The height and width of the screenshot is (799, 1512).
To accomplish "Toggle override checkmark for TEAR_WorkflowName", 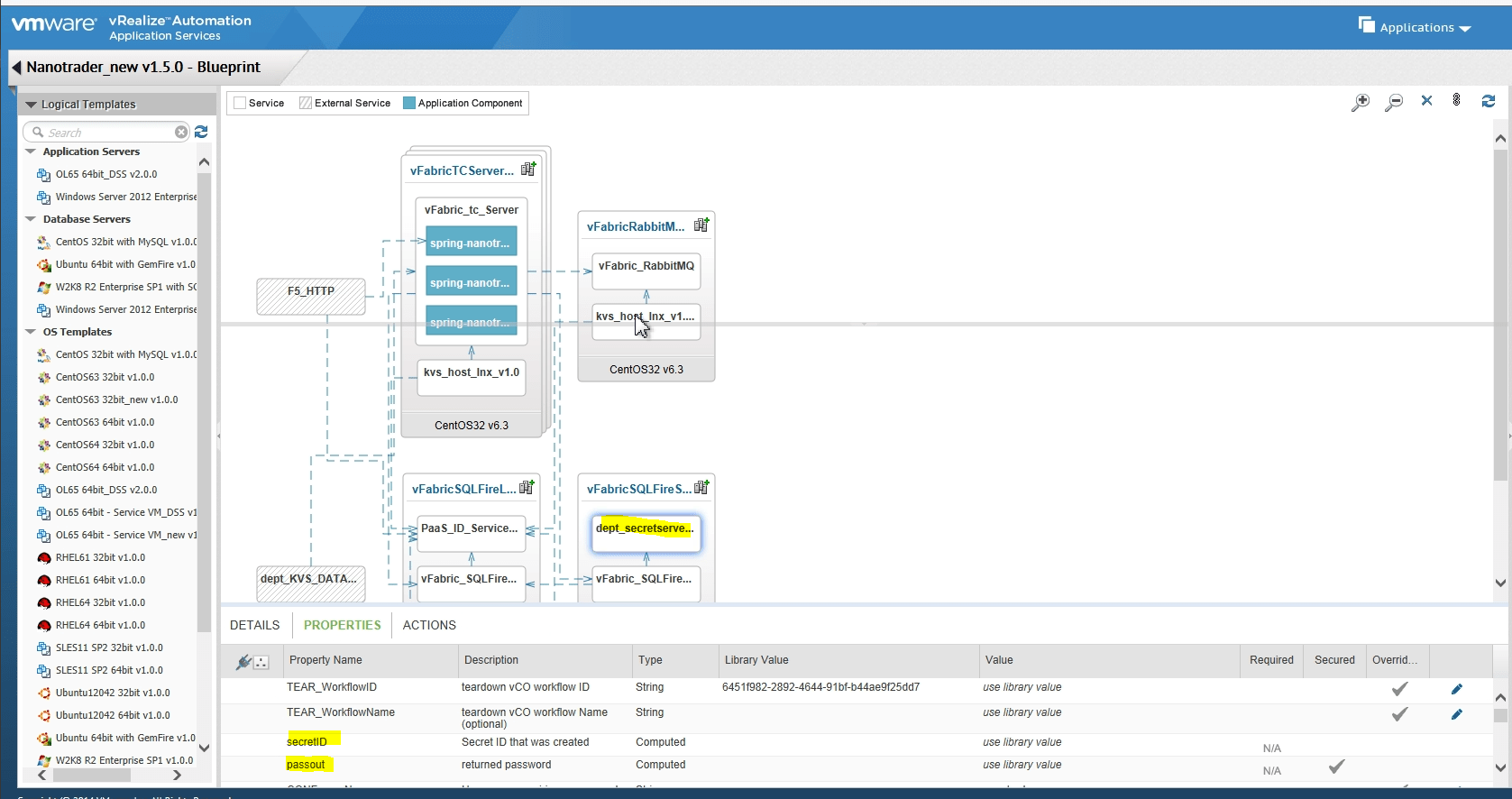I will (x=1399, y=714).
